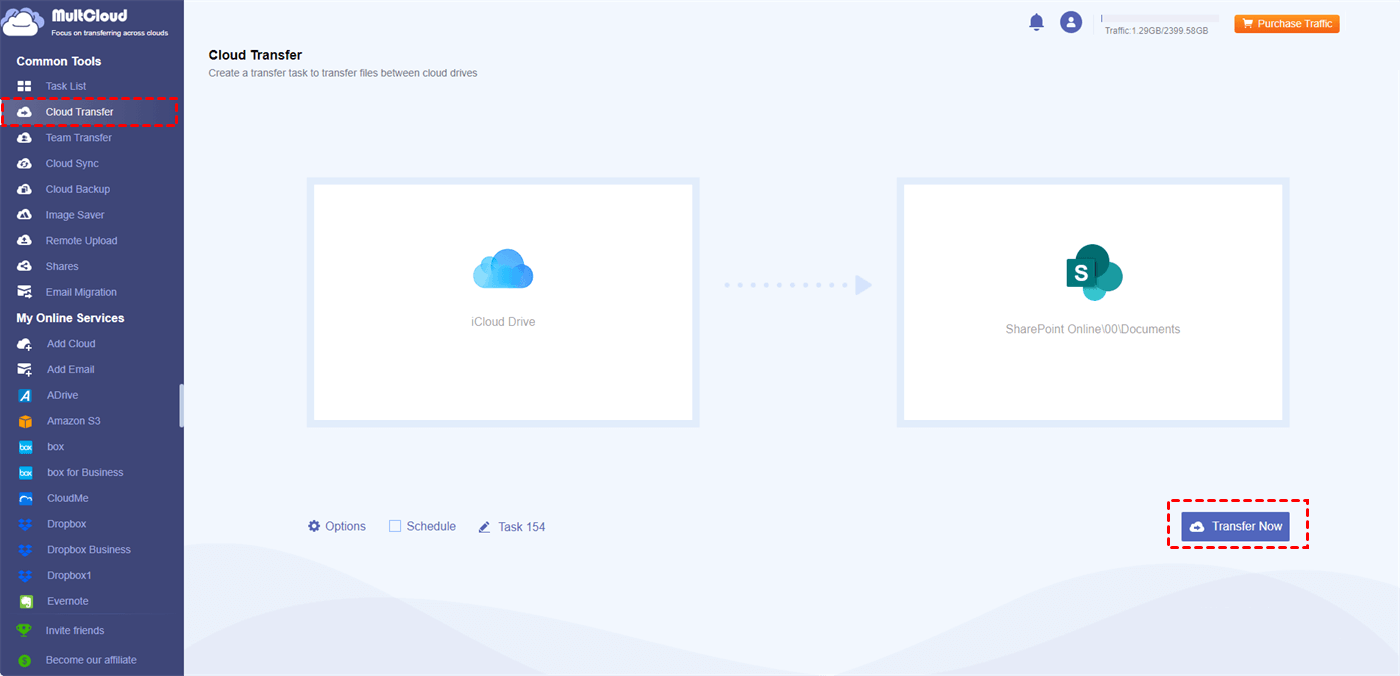The width and height of the screenshot is (1400, 676).
Task: Open Image Saver tool
Action: click(75, 215)
